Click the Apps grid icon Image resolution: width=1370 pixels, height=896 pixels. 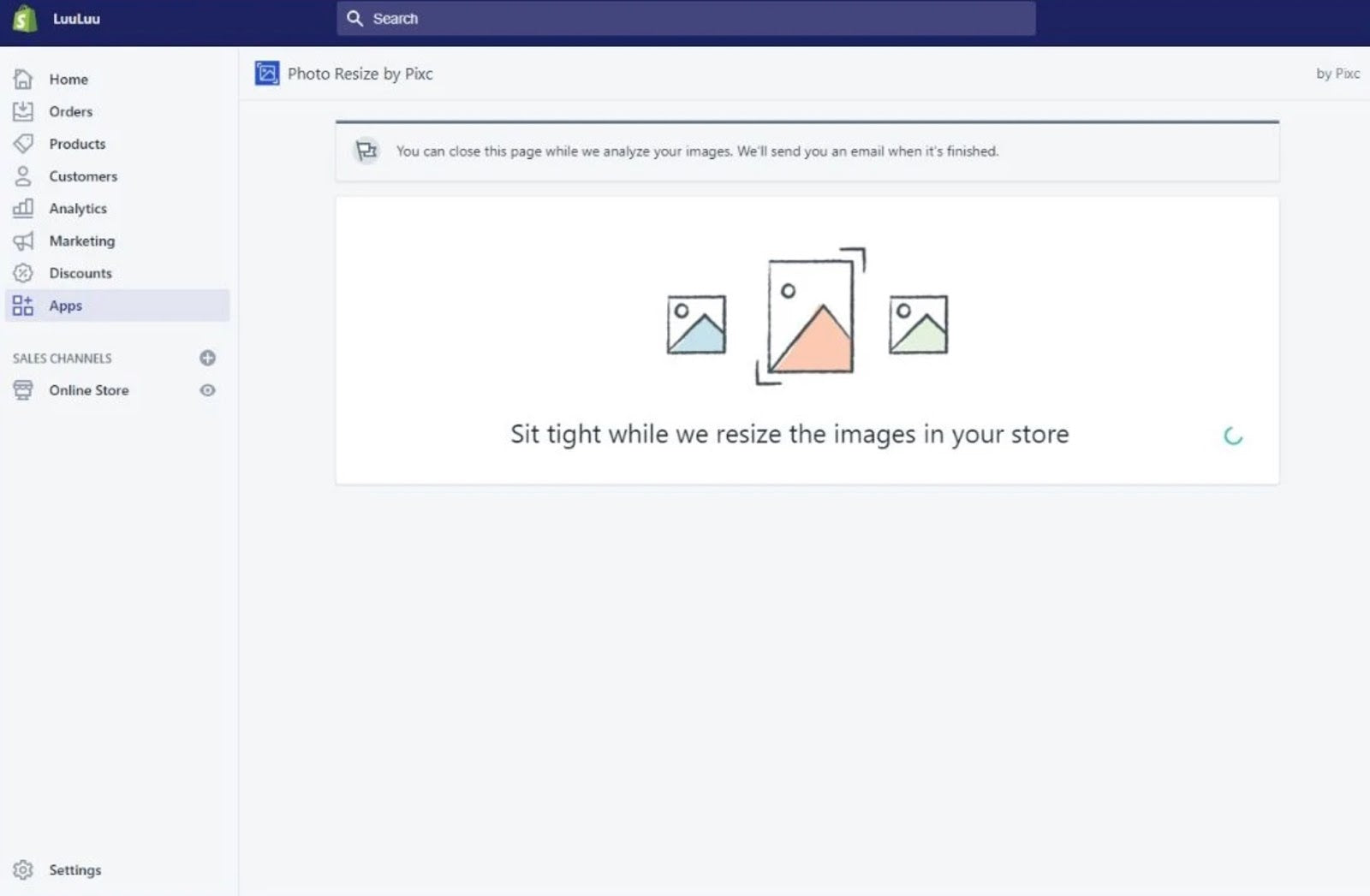click(x=23, y=305)
